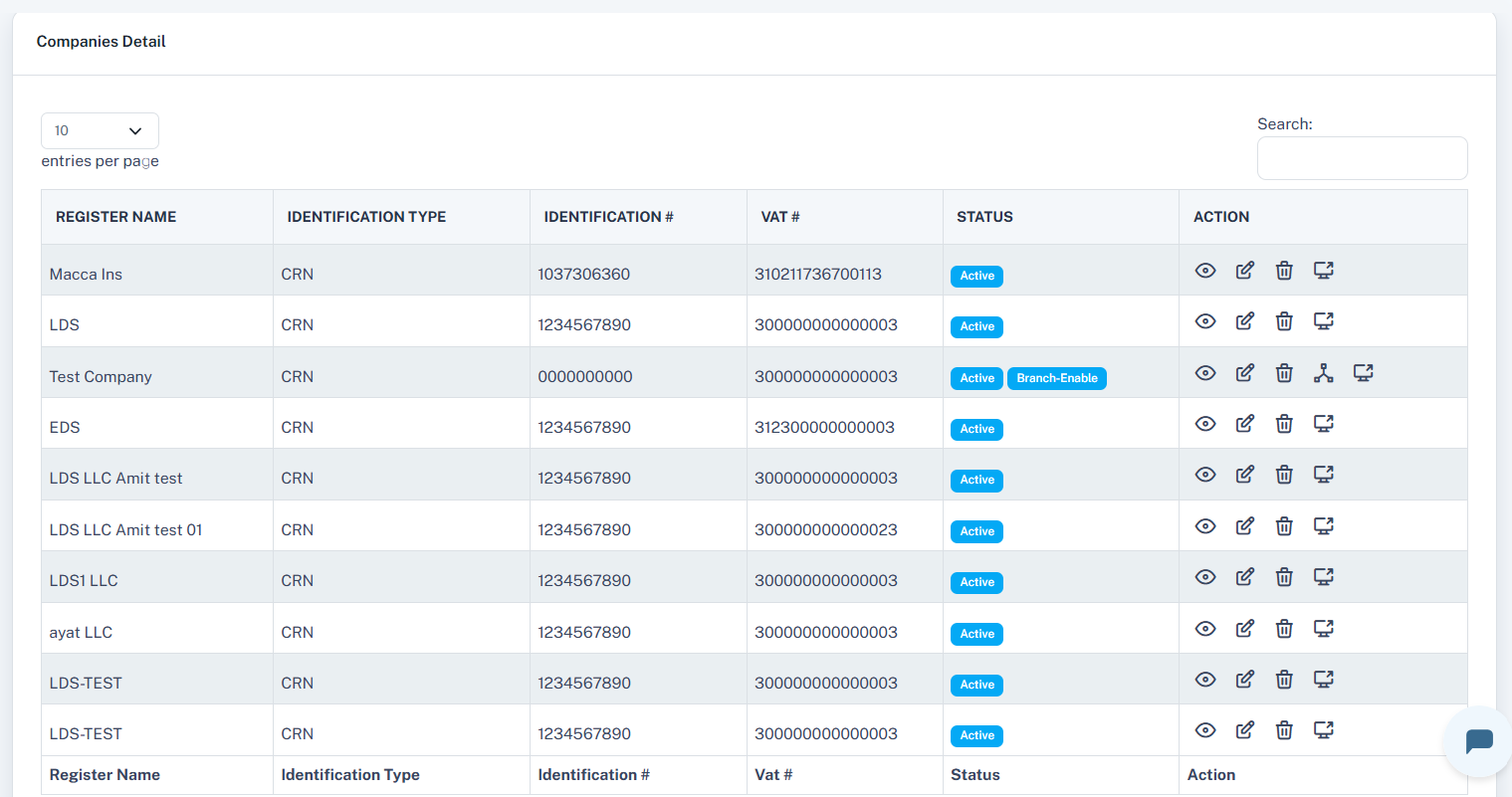Delete LDS LLC Amit test 01
The height and width of the screenshot is (797, 1512).
pyautogui.click(x=1284, y=526)
